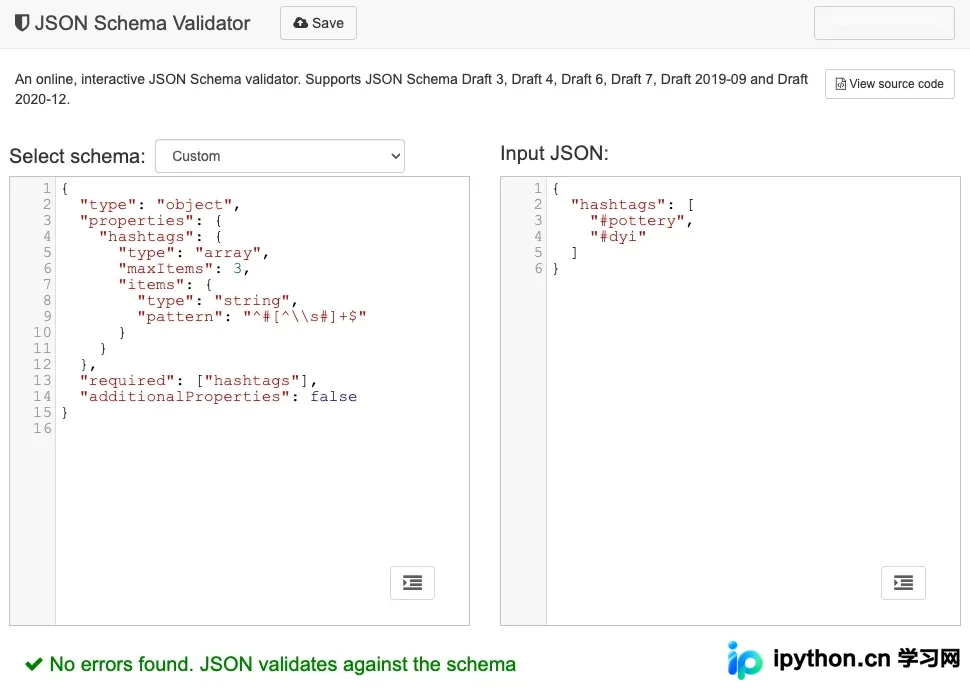Click the "items": { line in schema

click(165, 285)
